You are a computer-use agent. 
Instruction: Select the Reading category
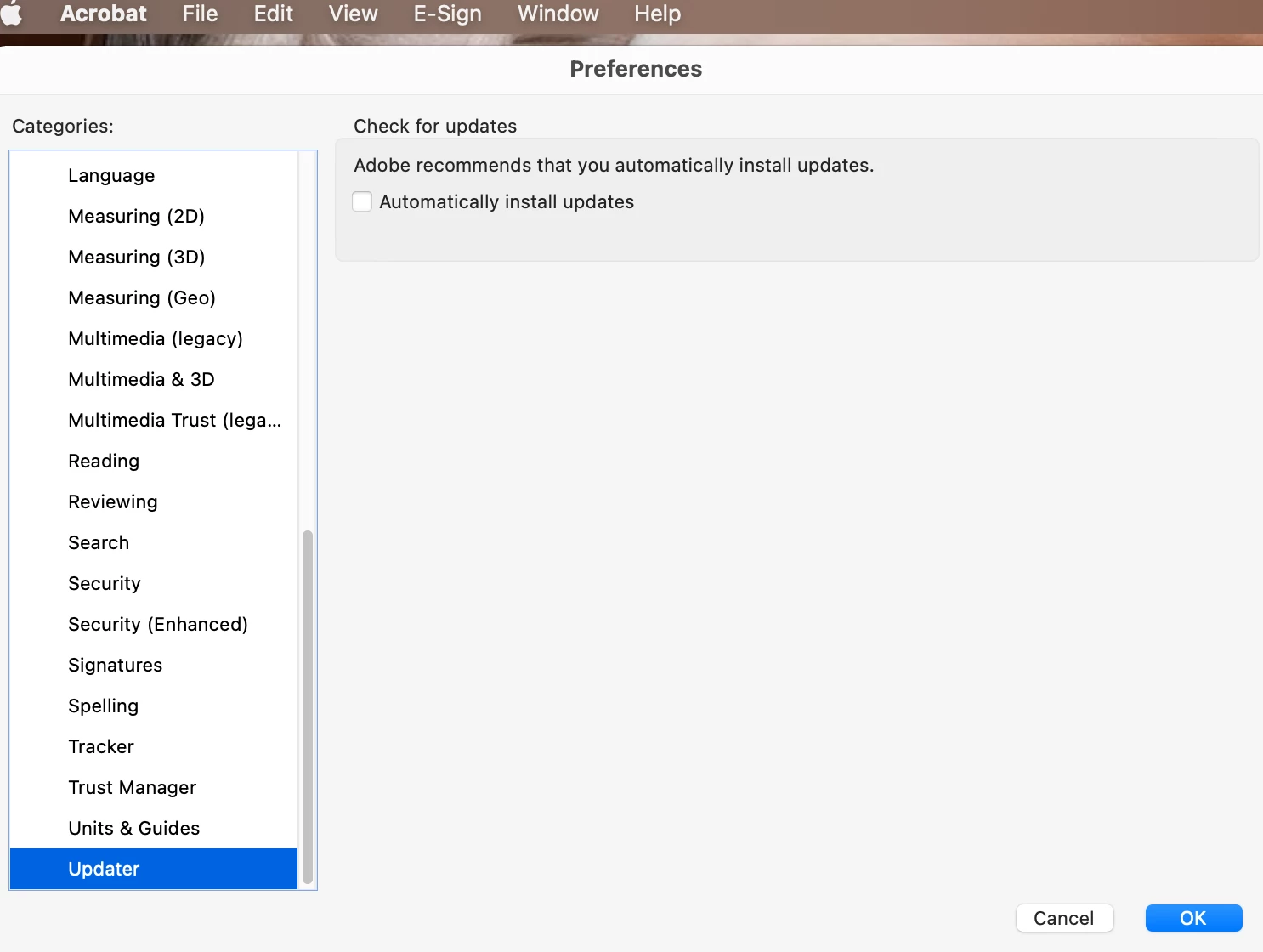click(x=154, y=461)
